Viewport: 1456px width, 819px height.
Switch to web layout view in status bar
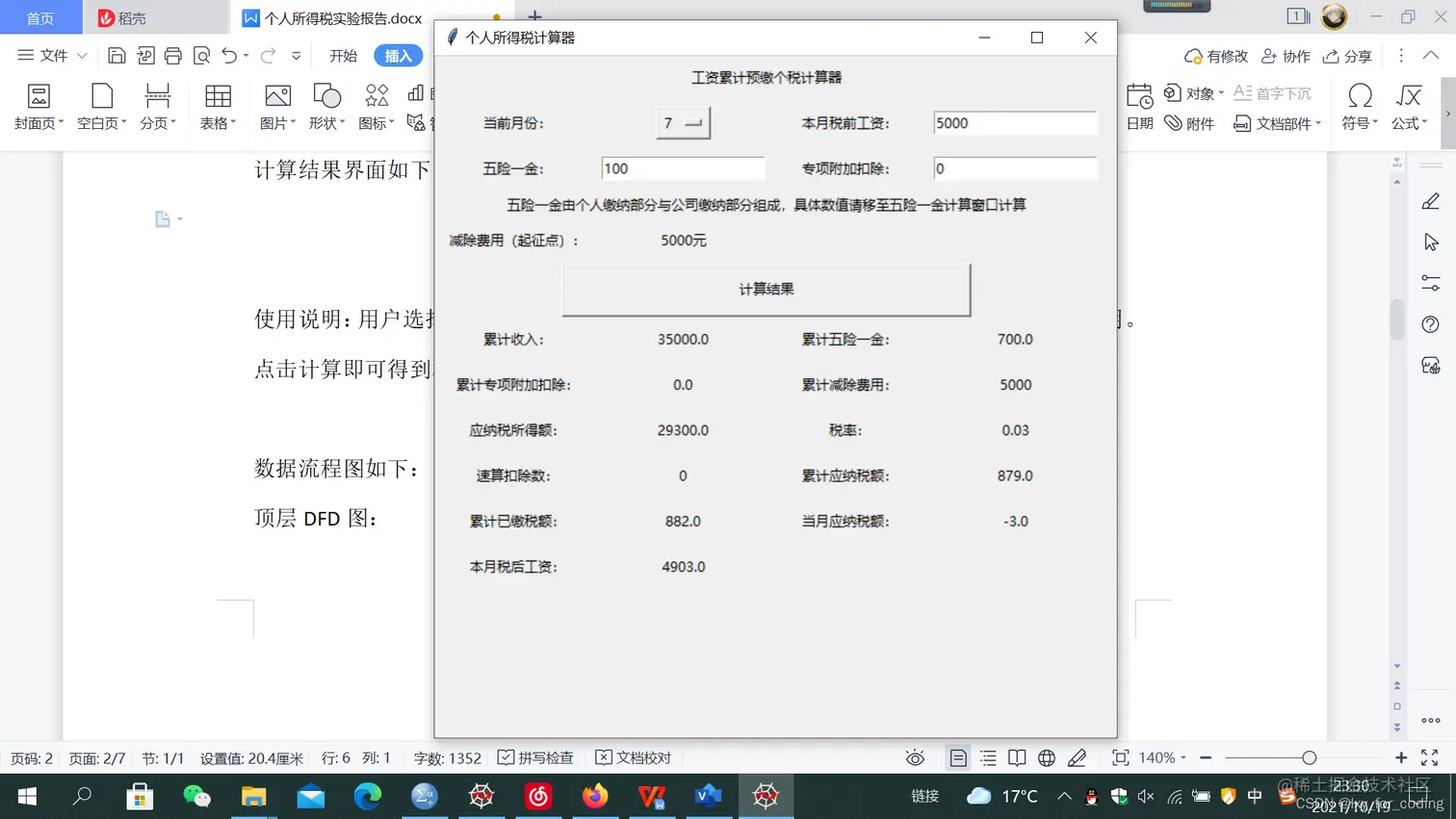point(1047,758)
